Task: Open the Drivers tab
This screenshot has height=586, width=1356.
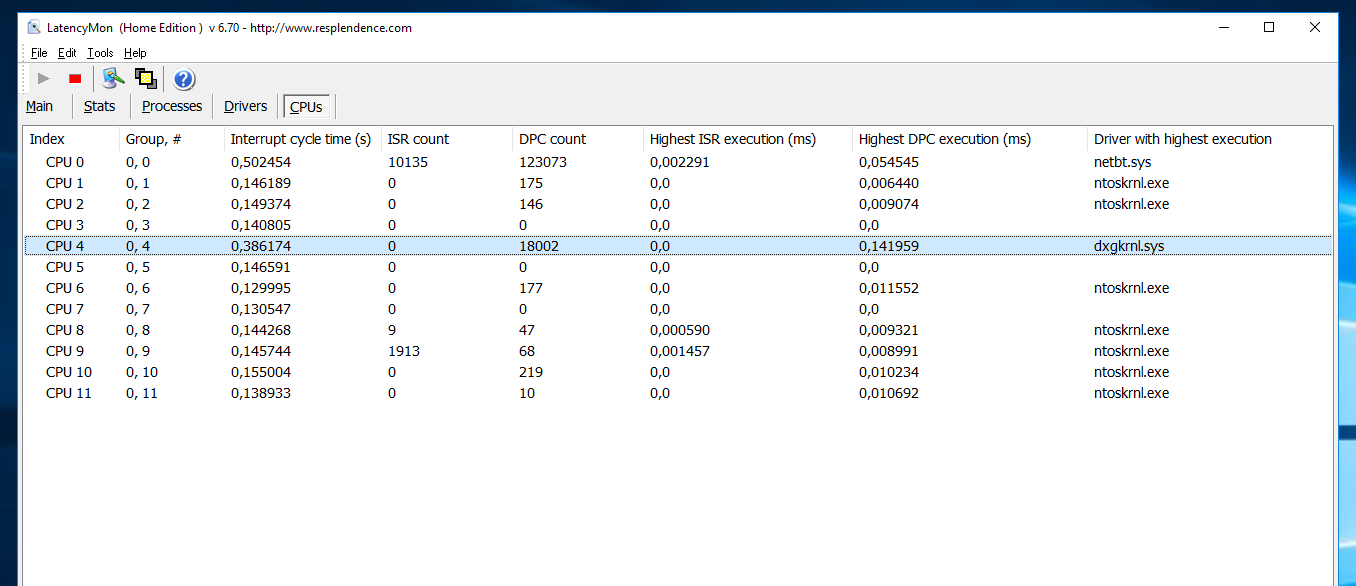Action: click(x=246, y=106)
